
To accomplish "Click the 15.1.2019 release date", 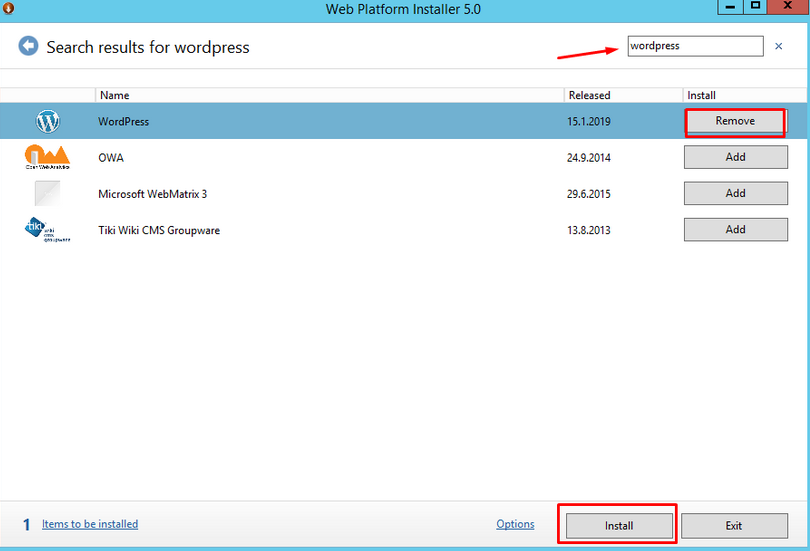I will point(588,122).
